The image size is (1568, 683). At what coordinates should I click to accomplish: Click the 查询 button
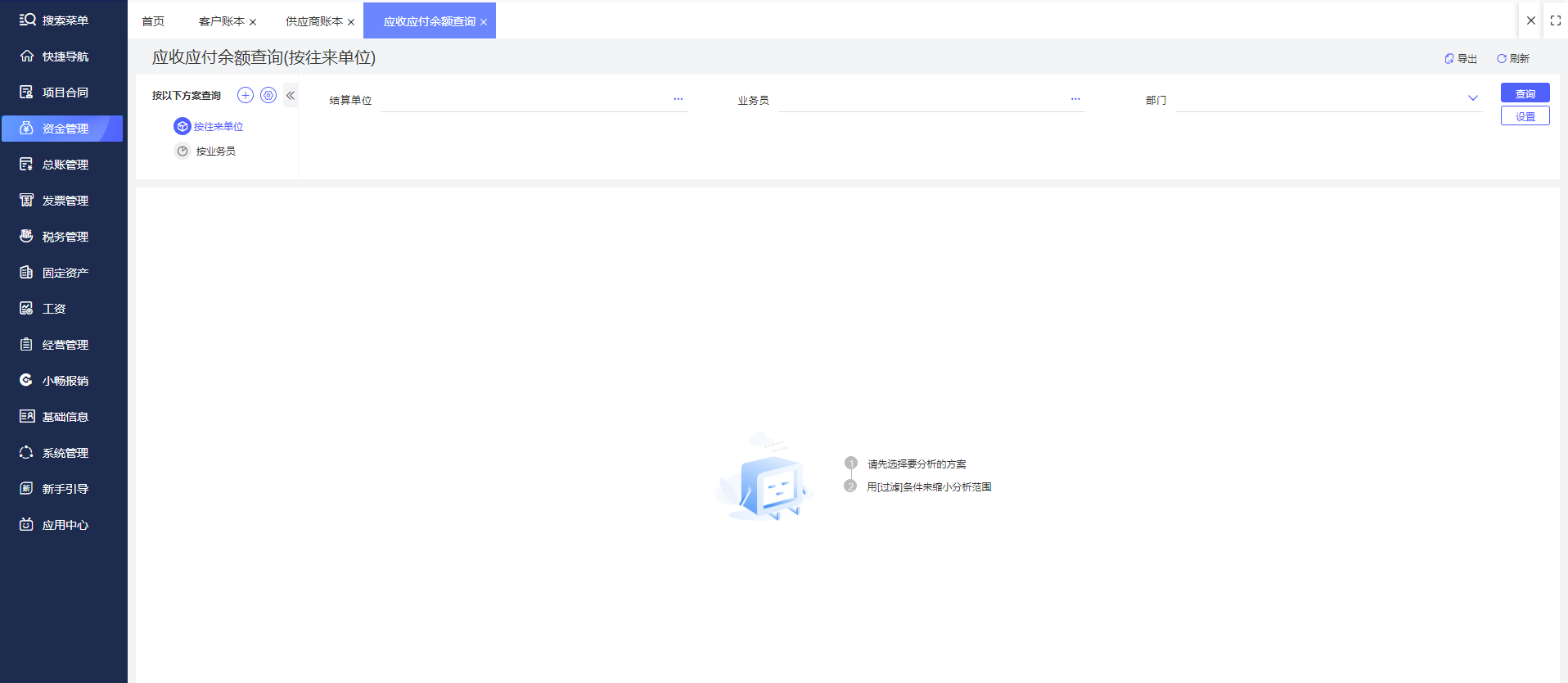(1525, 93)
